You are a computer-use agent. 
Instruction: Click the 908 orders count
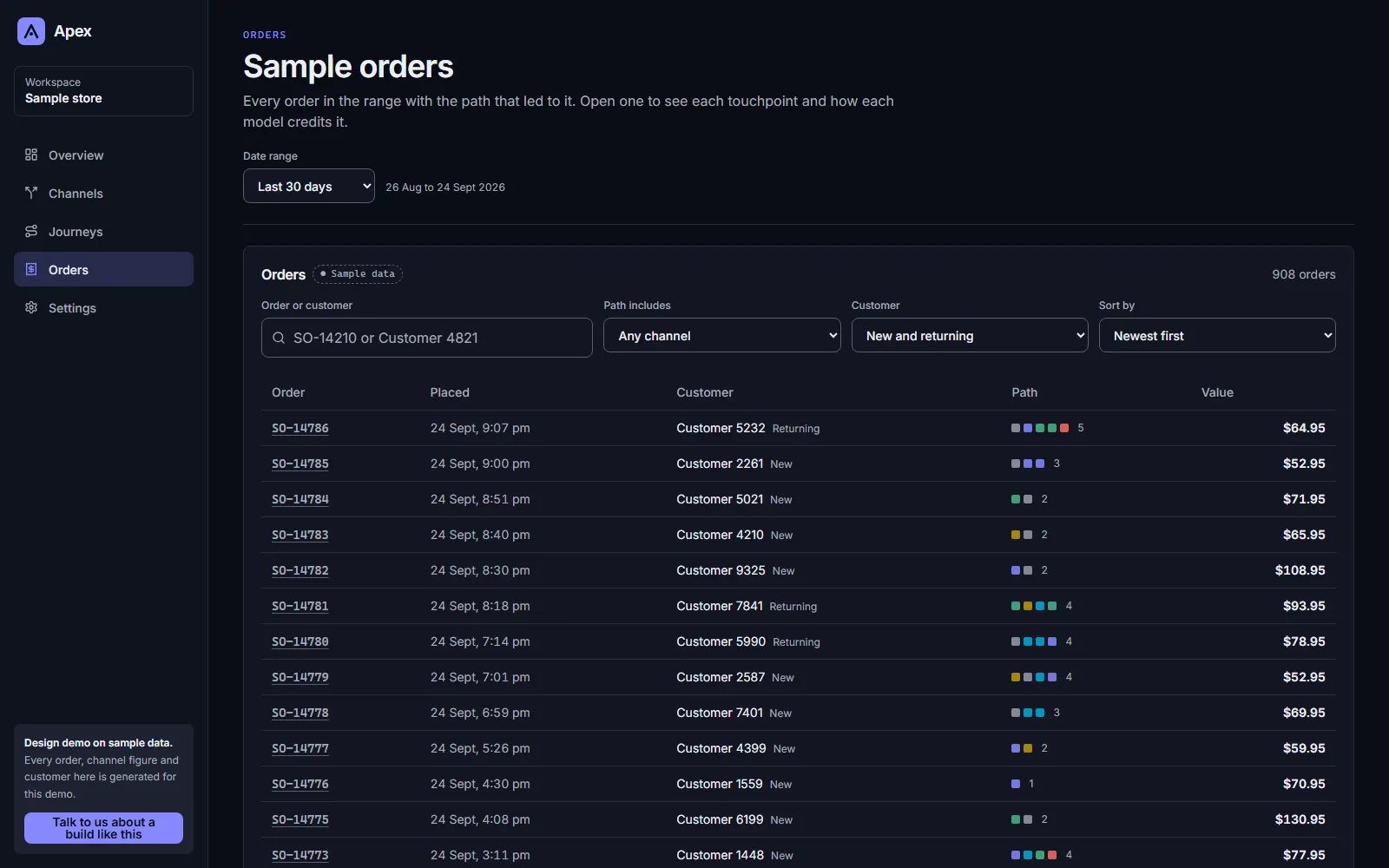tap(1304, 274)
